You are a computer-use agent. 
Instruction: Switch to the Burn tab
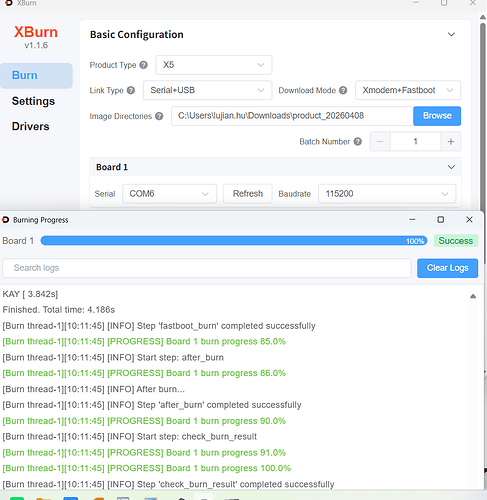point(36,76)
